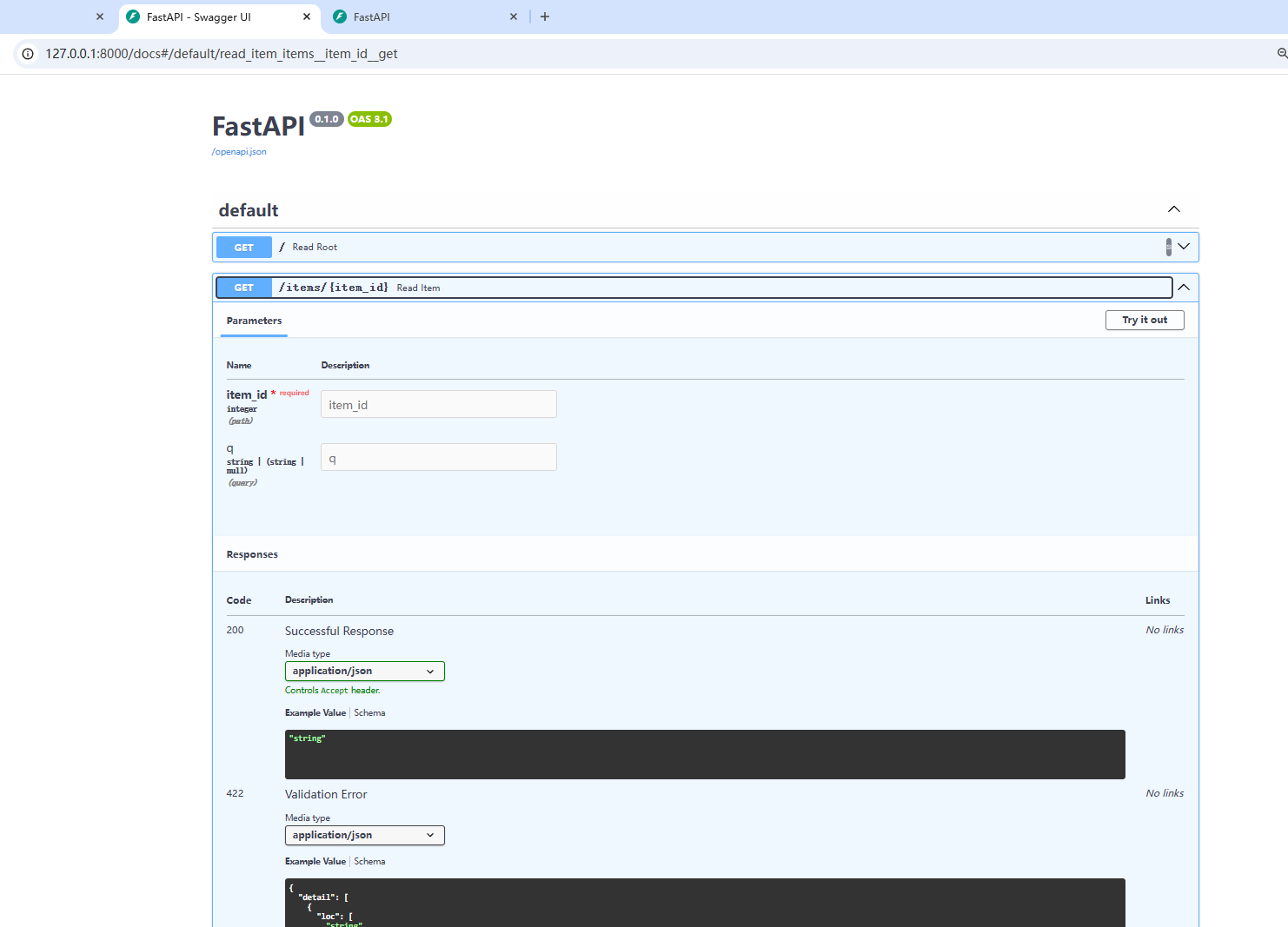This screenshot has width=1288, height=927.
Task: Close the second FastAPI tab
Action: (514, 17)
